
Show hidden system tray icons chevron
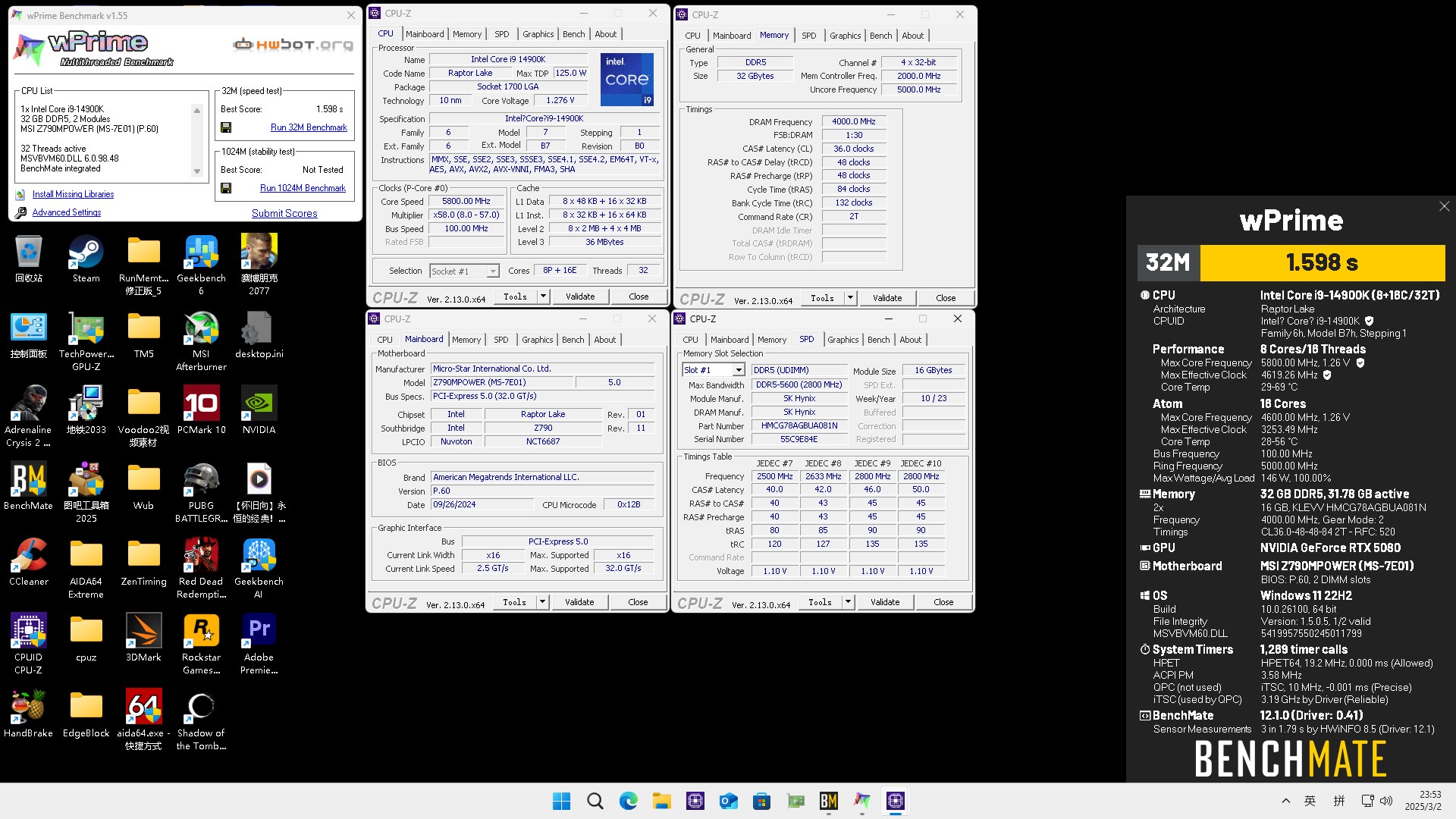coord(1285,801)
